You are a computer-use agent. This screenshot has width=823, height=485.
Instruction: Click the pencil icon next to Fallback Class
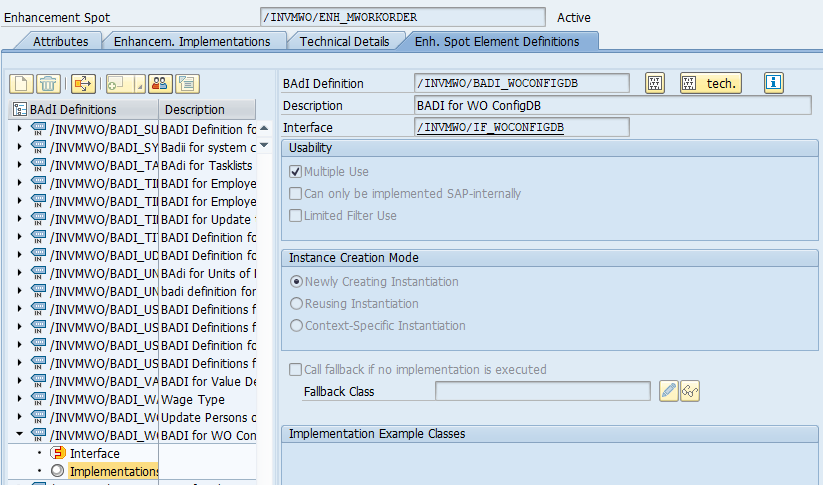tap(669, 391)
